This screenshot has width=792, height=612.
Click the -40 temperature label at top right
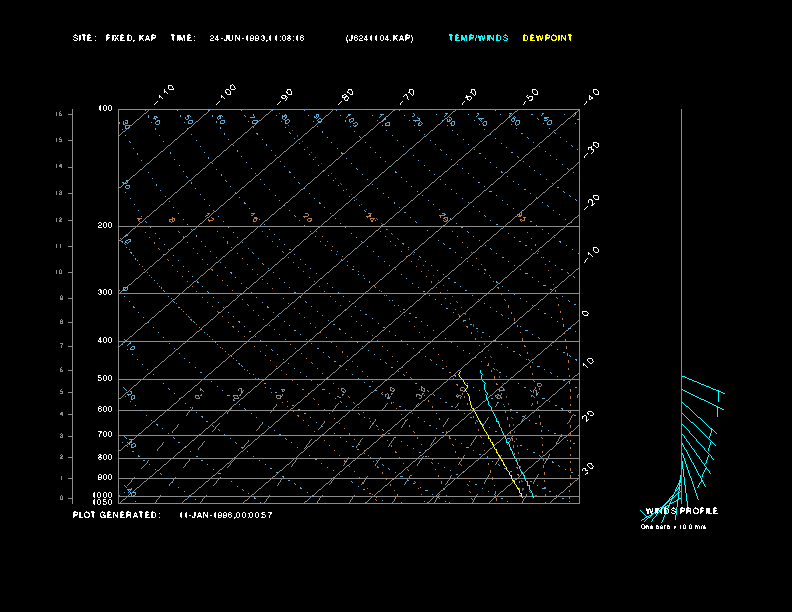pyautogui.click(x=590, y=95)
